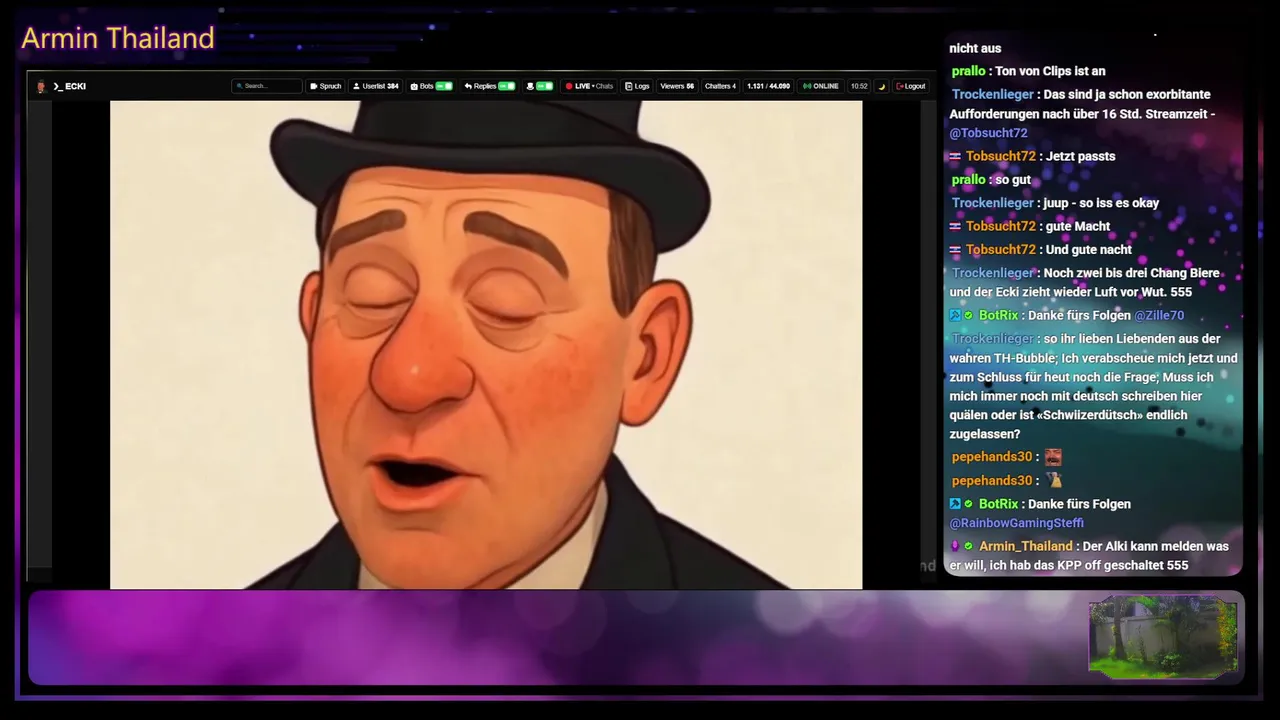The height and width of the screenshot is (720, 1280).
Task: Click the 'Ton von Clips ist an' message
Action: click(x=1050, y=71)
